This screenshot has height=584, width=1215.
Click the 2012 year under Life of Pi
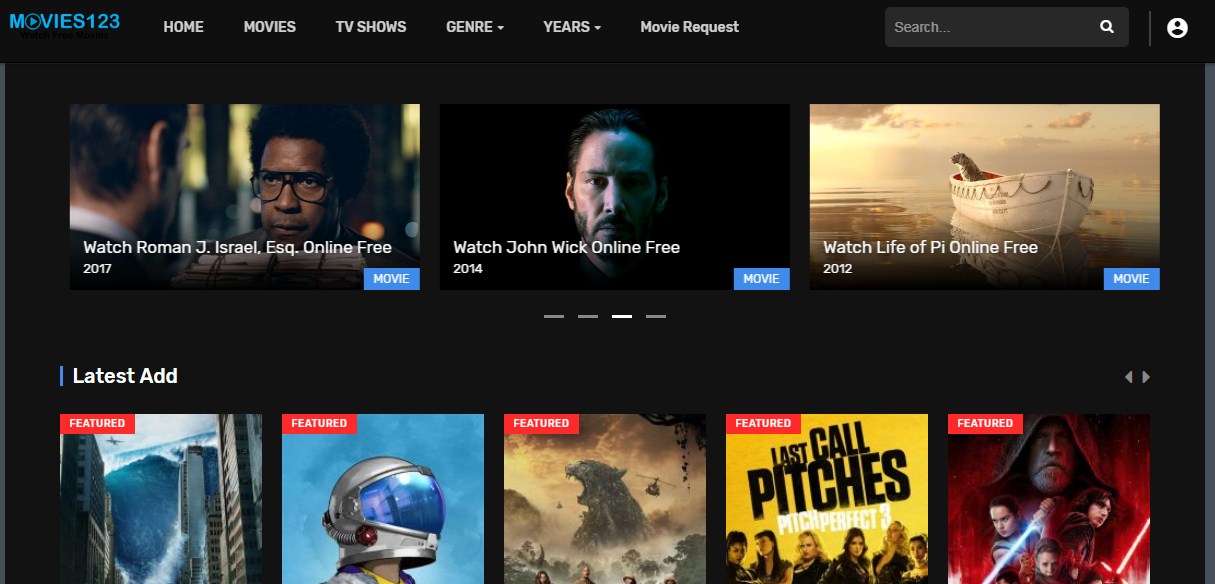point(837,269)
